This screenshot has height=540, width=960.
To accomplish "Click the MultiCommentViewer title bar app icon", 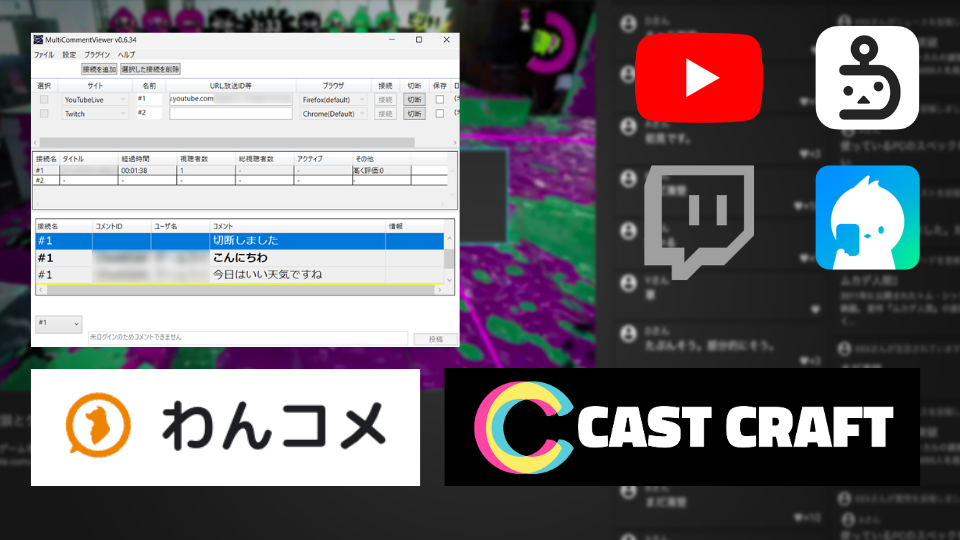I will pos(38,40).
